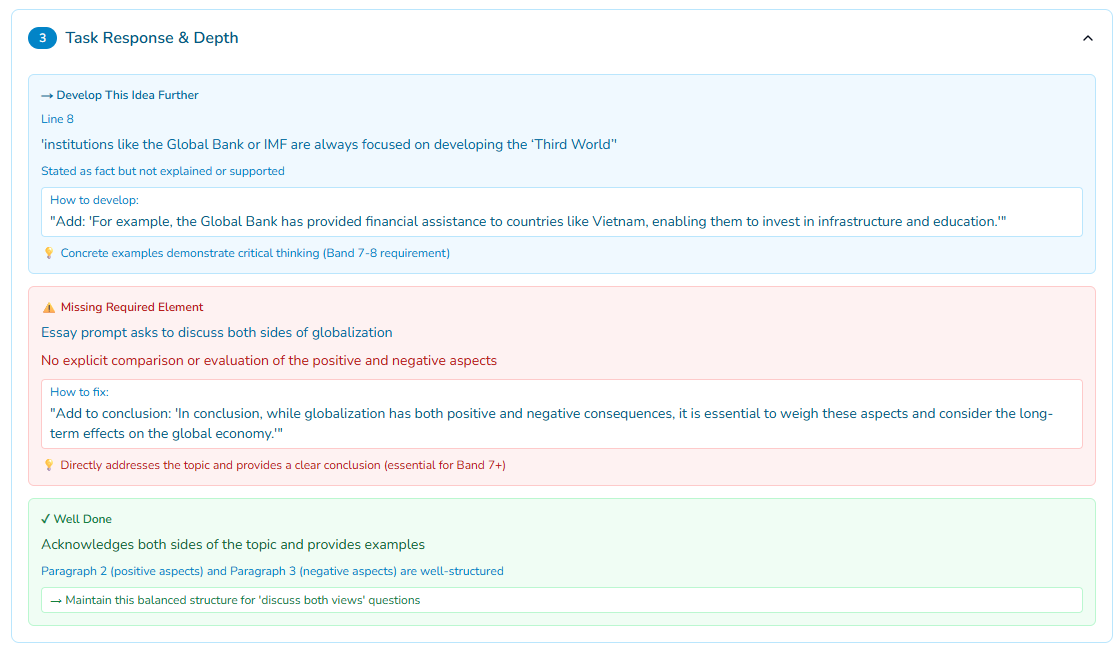Click the lightbulb icon beside Directly addresses the topic
The image size is (1120, 651).
pyautogui.click(x=48, y=465)
